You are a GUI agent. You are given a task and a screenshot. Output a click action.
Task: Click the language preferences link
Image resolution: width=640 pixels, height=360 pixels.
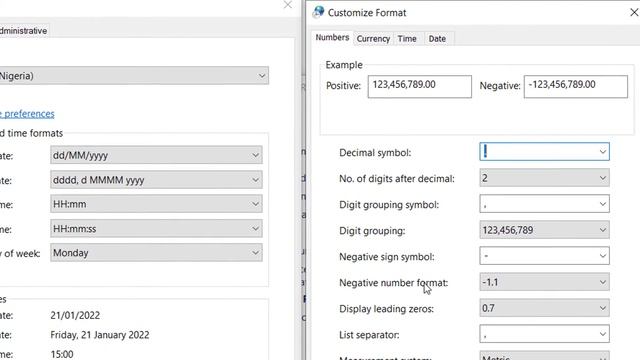click(x=27, y=114)
